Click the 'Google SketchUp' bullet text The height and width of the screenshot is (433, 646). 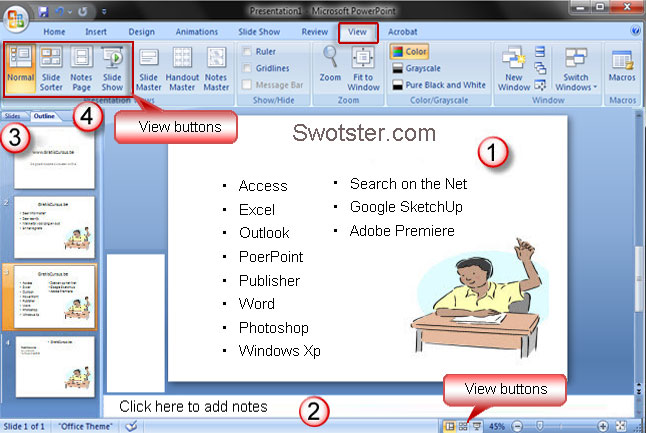406,207
